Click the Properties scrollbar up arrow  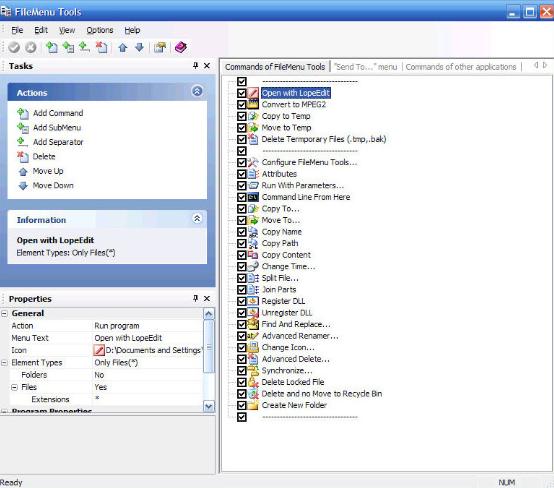click(209, 314)
